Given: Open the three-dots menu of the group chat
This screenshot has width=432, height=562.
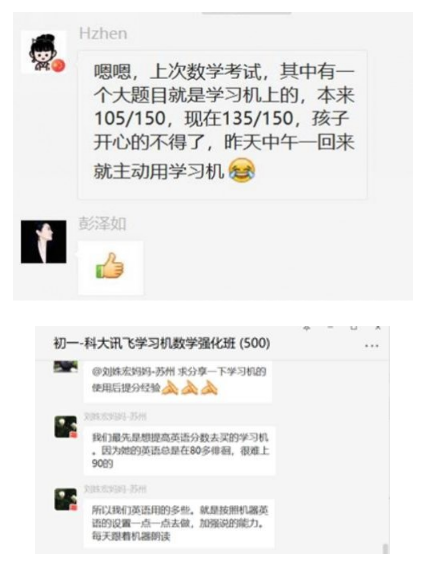Looking at the screenshot, I should pos(371,346).
